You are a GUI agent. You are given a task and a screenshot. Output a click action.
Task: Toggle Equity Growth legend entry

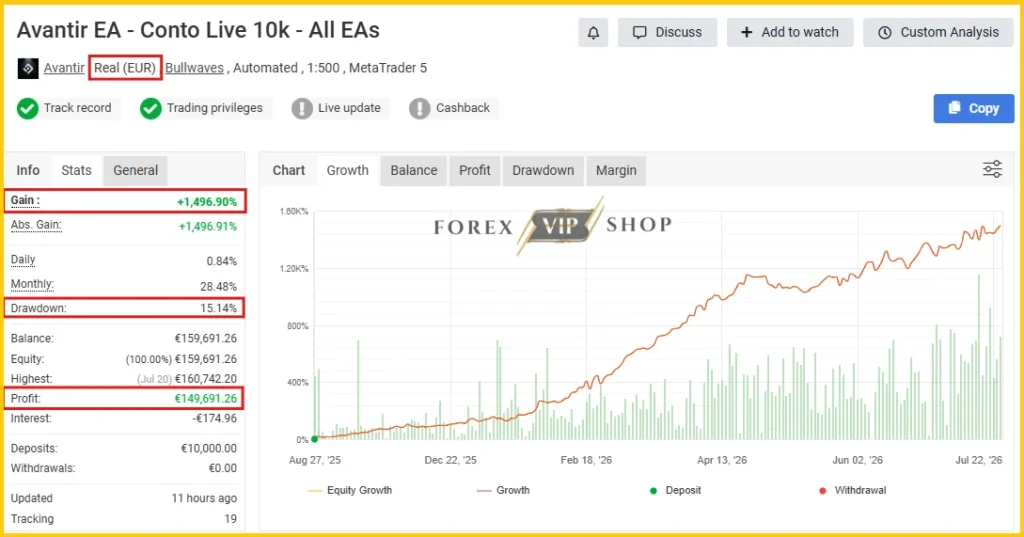coord(349,490)
